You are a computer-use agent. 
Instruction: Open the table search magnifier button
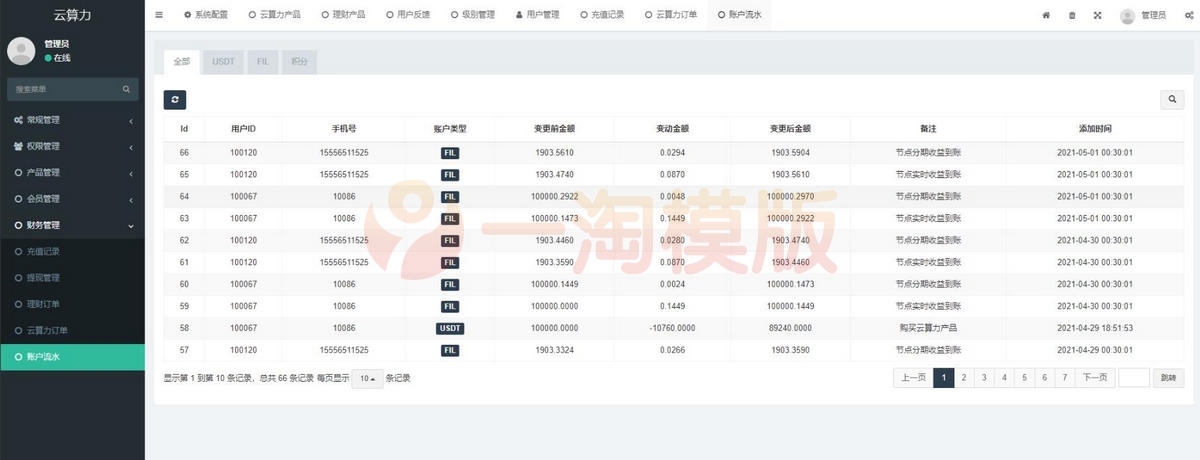(x=1172, y=100)
